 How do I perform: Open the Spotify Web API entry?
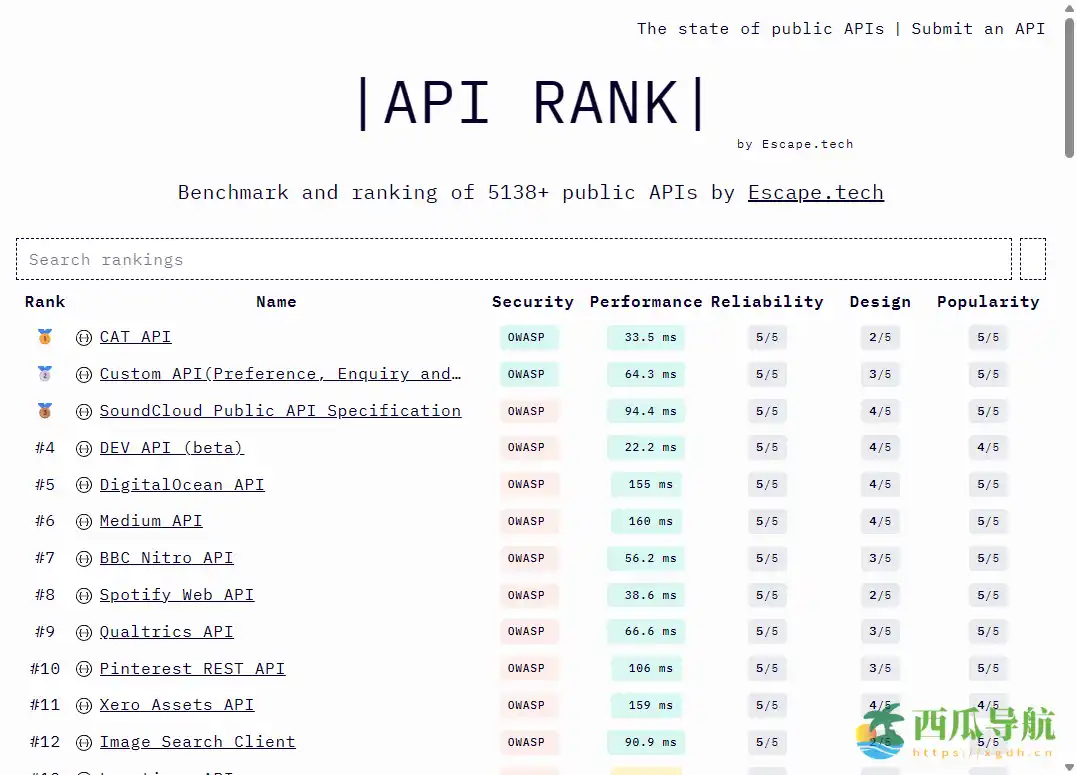click(176, 595)
